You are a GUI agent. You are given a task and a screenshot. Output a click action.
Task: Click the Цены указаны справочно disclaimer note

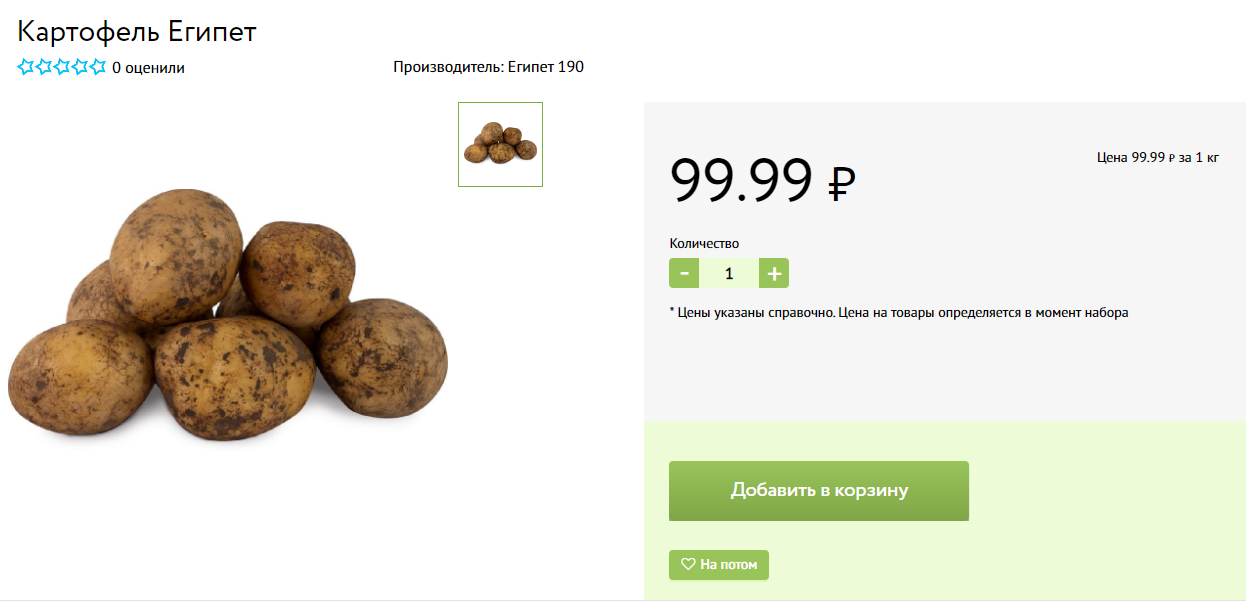pyautogui.click(x=898, y=313)
